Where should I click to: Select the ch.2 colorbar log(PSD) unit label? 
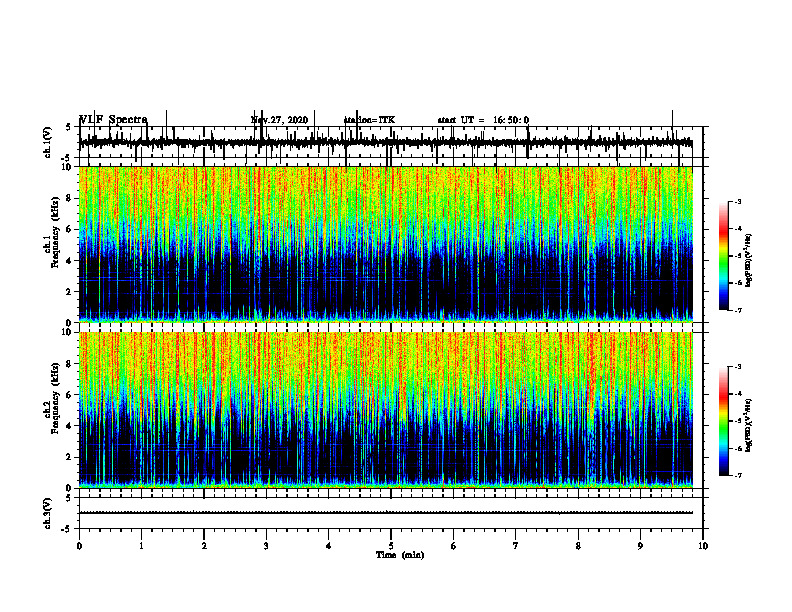pyautogui.click(x=748, y=425)
